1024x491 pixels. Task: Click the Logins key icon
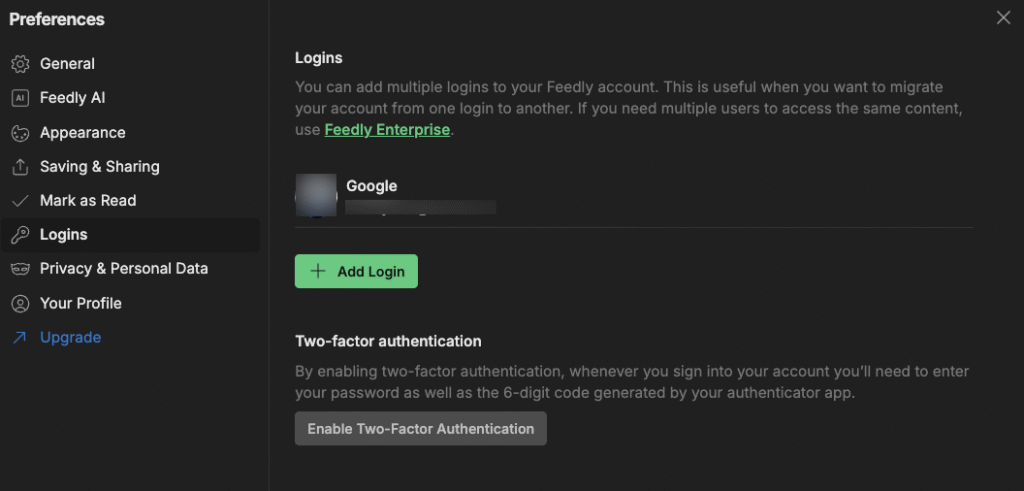click(x=20, y=234)
